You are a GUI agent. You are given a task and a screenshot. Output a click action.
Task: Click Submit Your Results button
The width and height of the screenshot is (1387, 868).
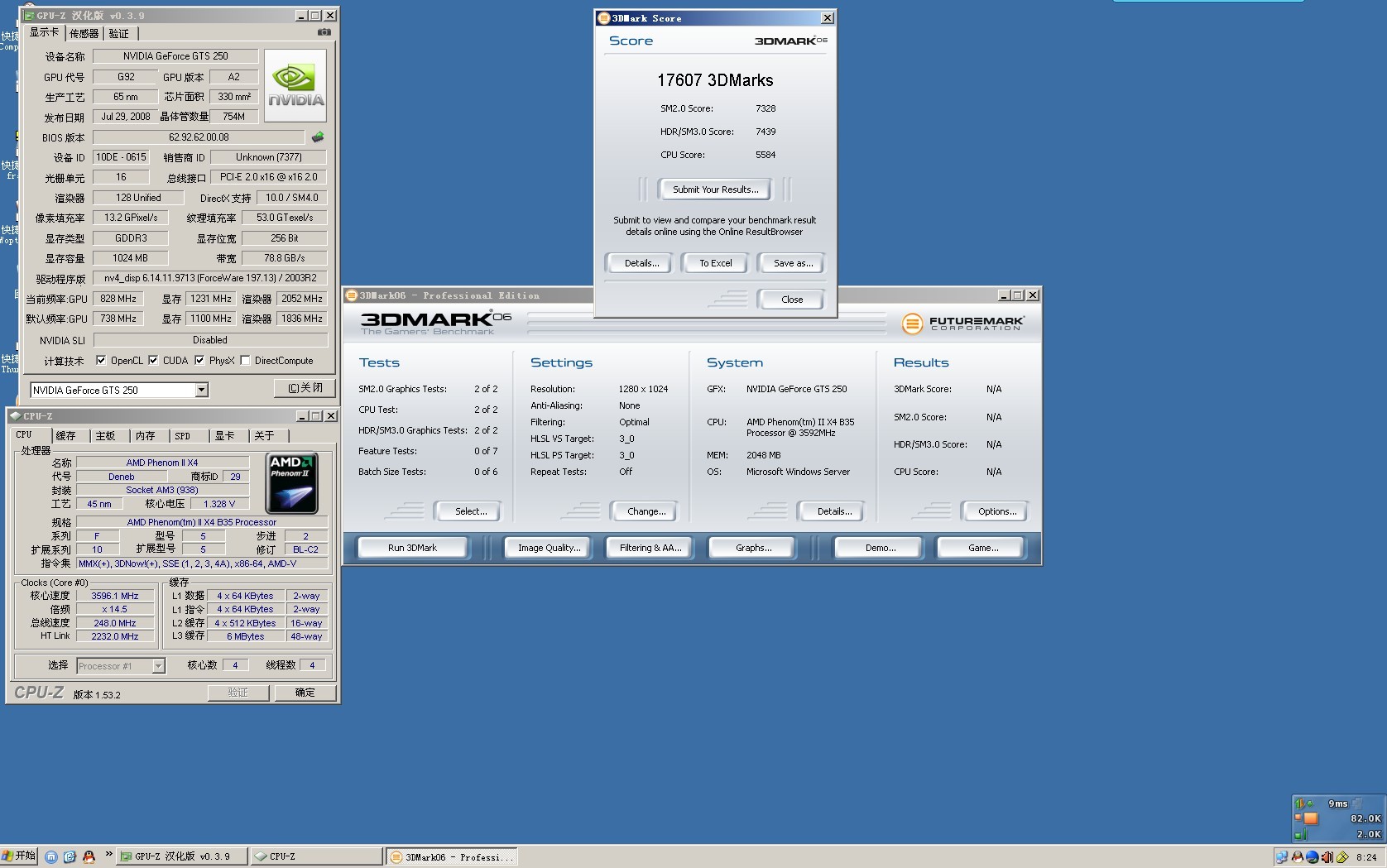pos(715,189)
